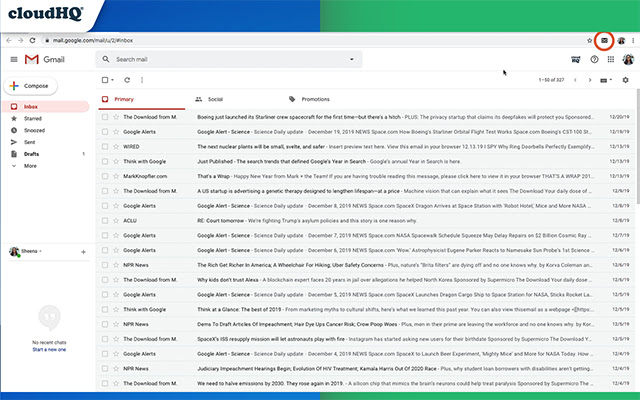Screen dimensions: 640x400
Task: Open the select dropdown arrow beside checkbox
Action: pyautogui.click(x=113, y=80)
